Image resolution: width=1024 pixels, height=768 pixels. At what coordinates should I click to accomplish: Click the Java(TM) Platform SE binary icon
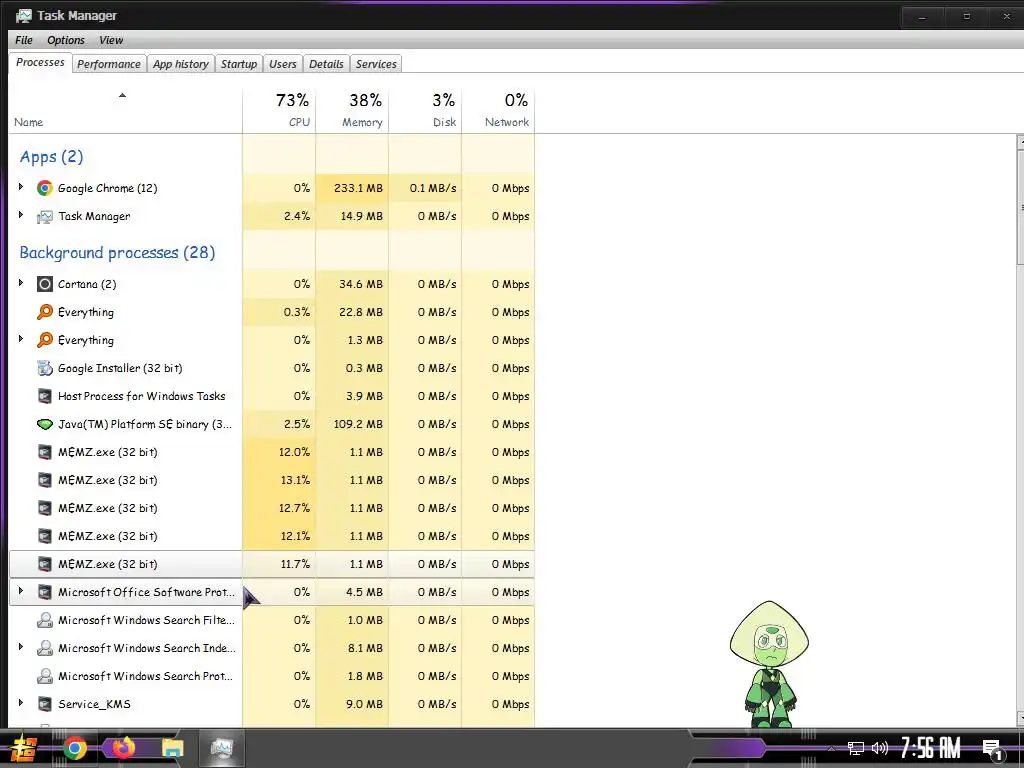[x=44, y=424]
